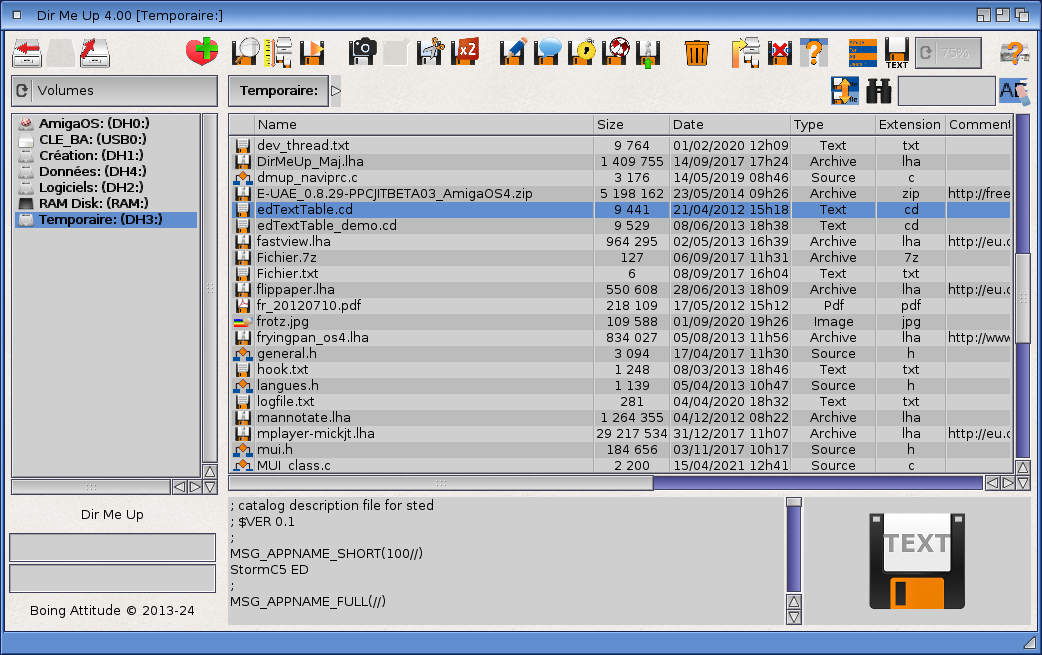Click the TEXT floppy disk toolbar icon
The height and width of the screenshot is (655, 1042).
pyautogui.click(x=897, y=52)
